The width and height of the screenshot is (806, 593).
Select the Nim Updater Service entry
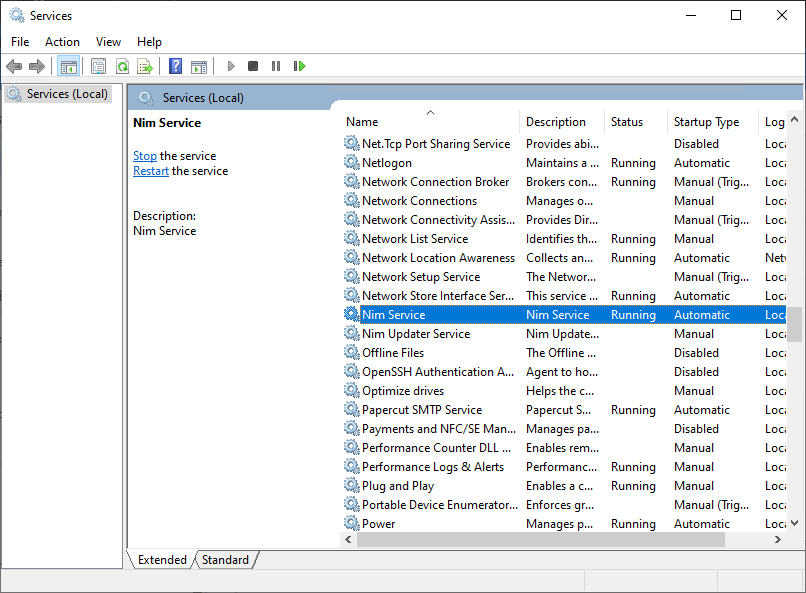coord(416,334)
